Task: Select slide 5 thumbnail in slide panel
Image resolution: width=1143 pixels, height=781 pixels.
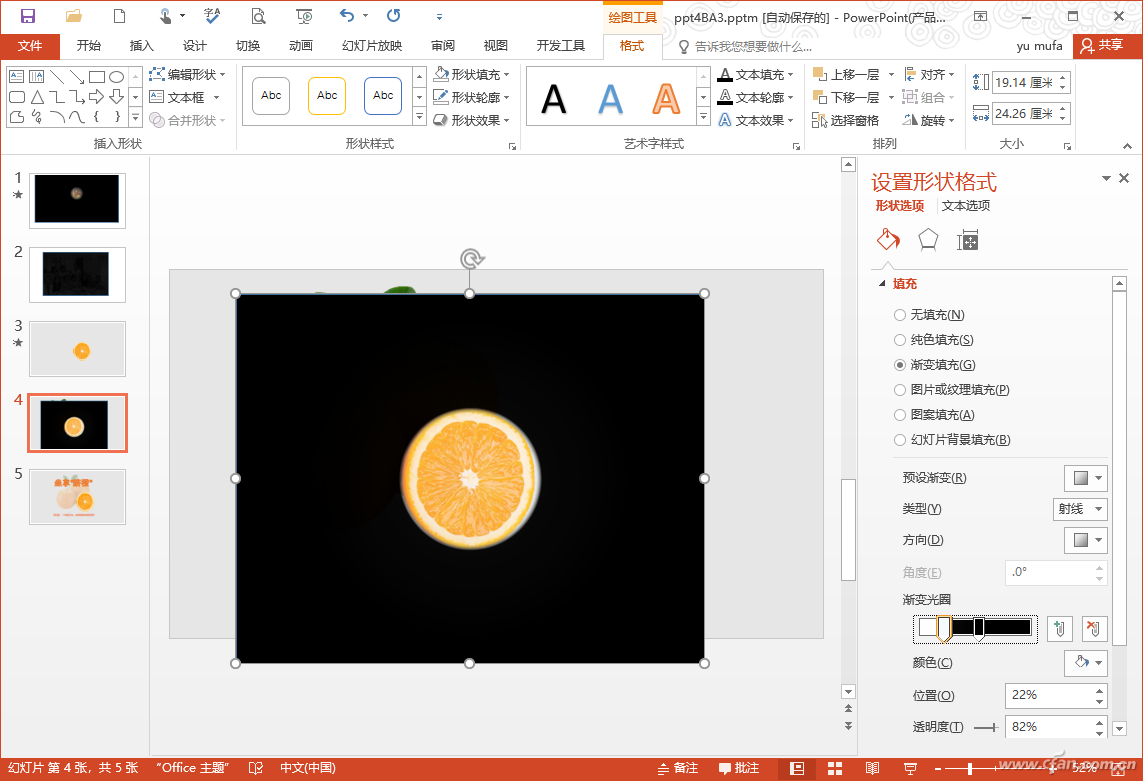Action: click(x=77, y=496)
